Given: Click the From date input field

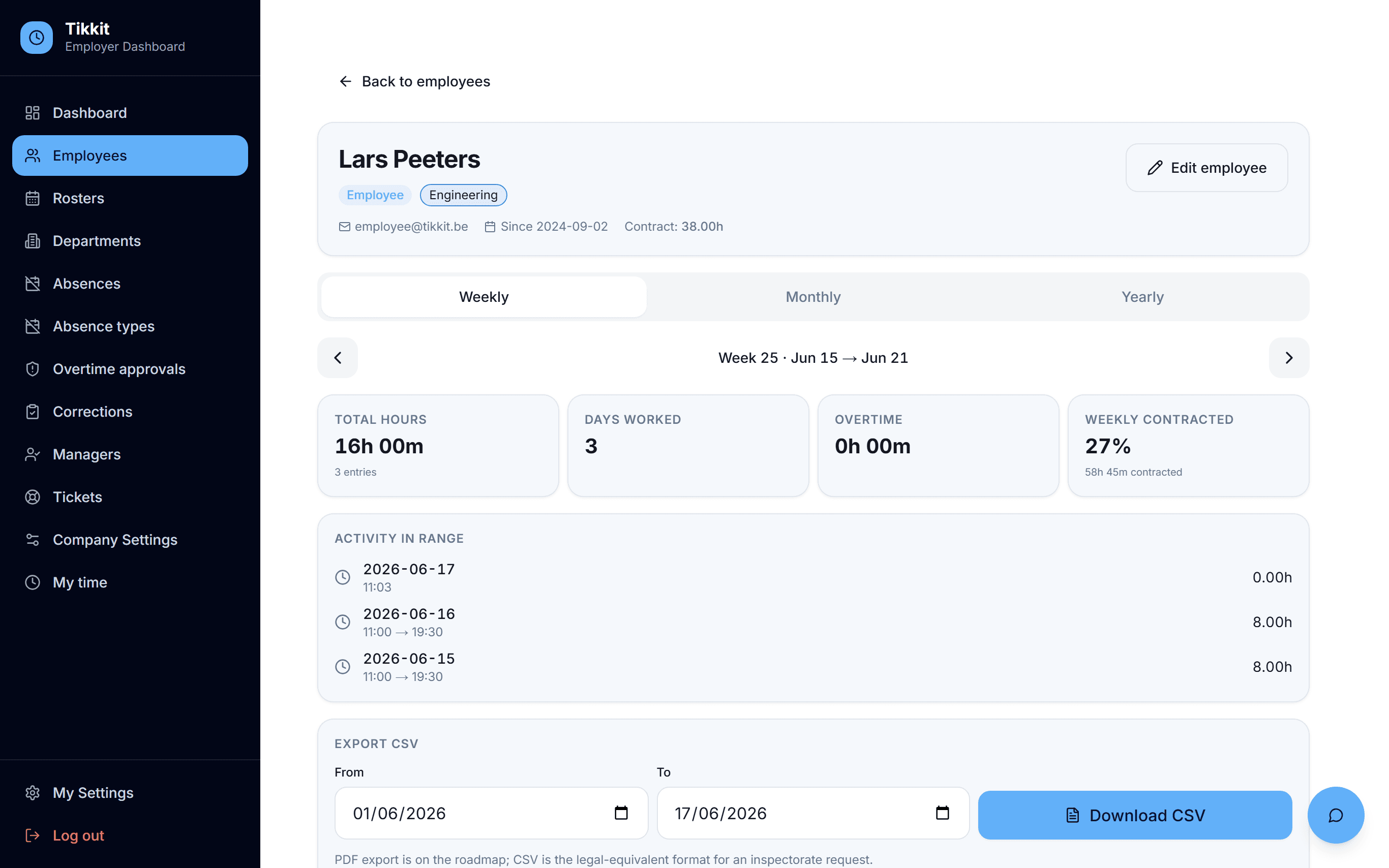Looking at the screenshot, I should pos(492,814).
